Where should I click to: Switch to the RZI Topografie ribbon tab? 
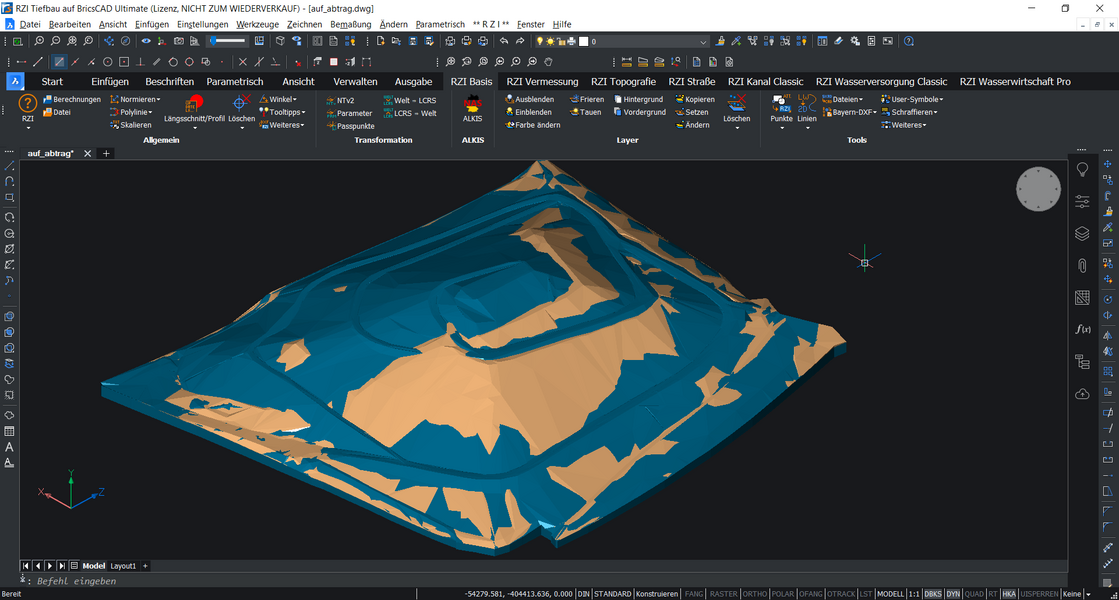(x=623, y=81)
